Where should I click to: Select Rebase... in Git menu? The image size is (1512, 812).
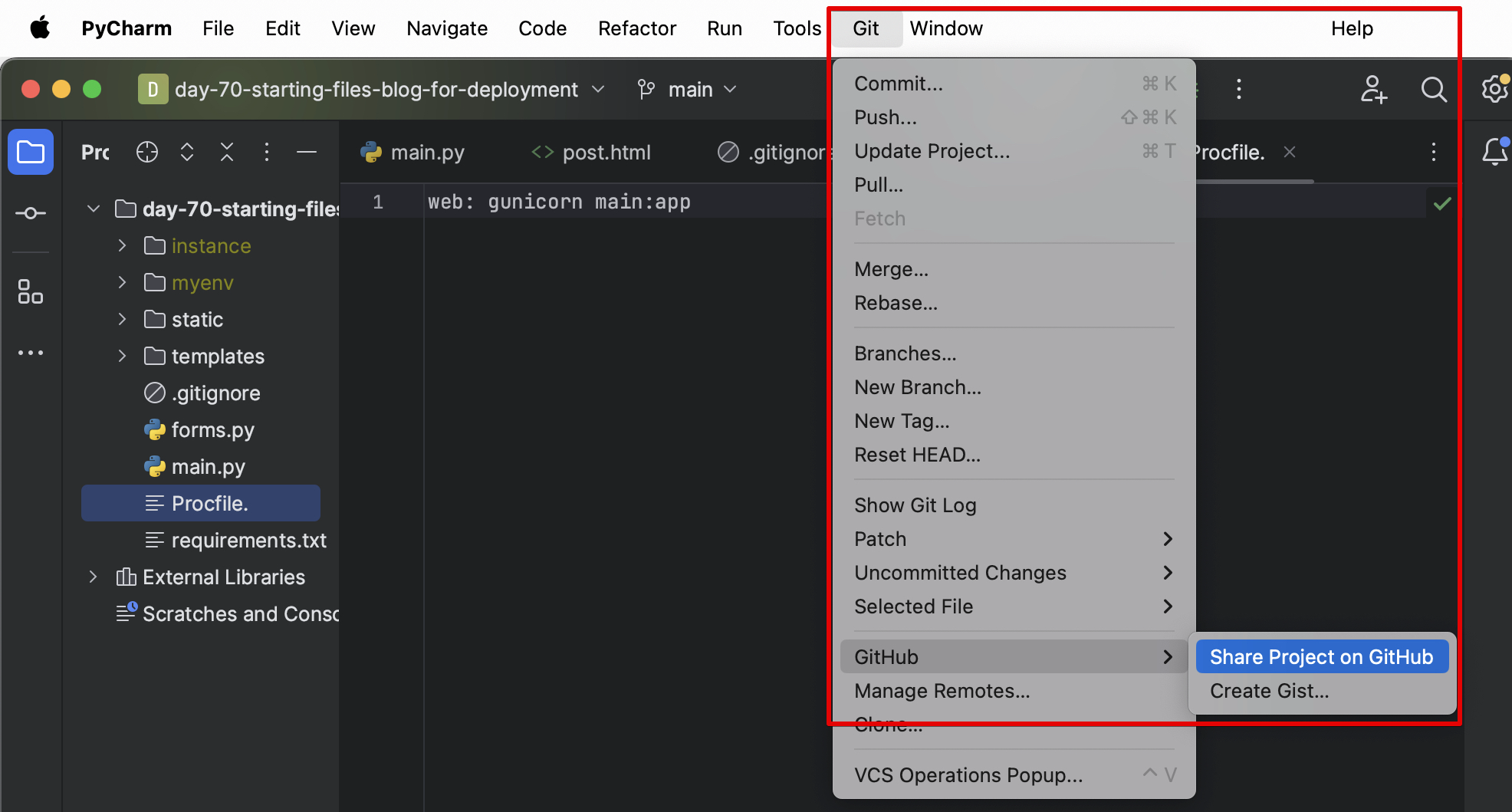click(1014, 303)
